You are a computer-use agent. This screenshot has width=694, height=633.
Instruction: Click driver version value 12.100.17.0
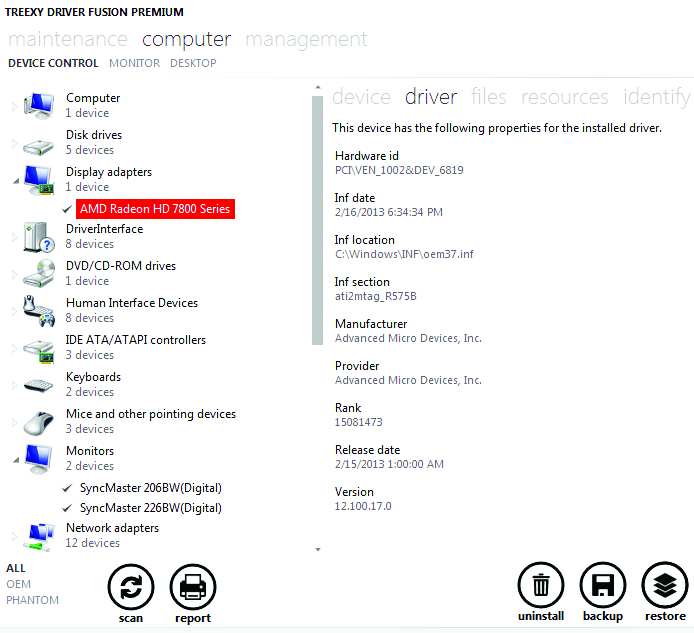click(363, 506)
